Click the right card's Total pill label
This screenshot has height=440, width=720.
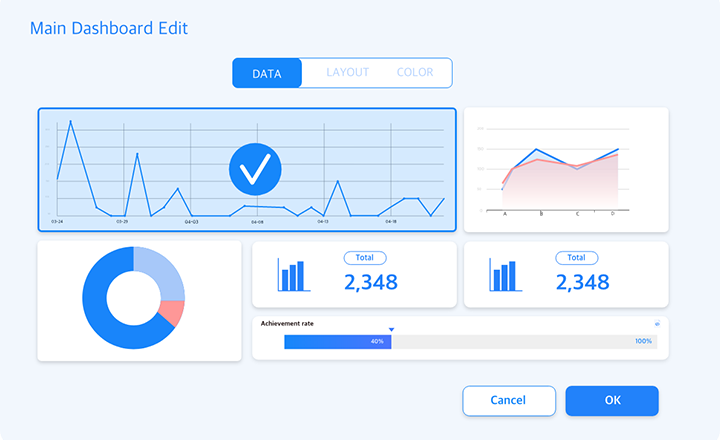[576, 258]
